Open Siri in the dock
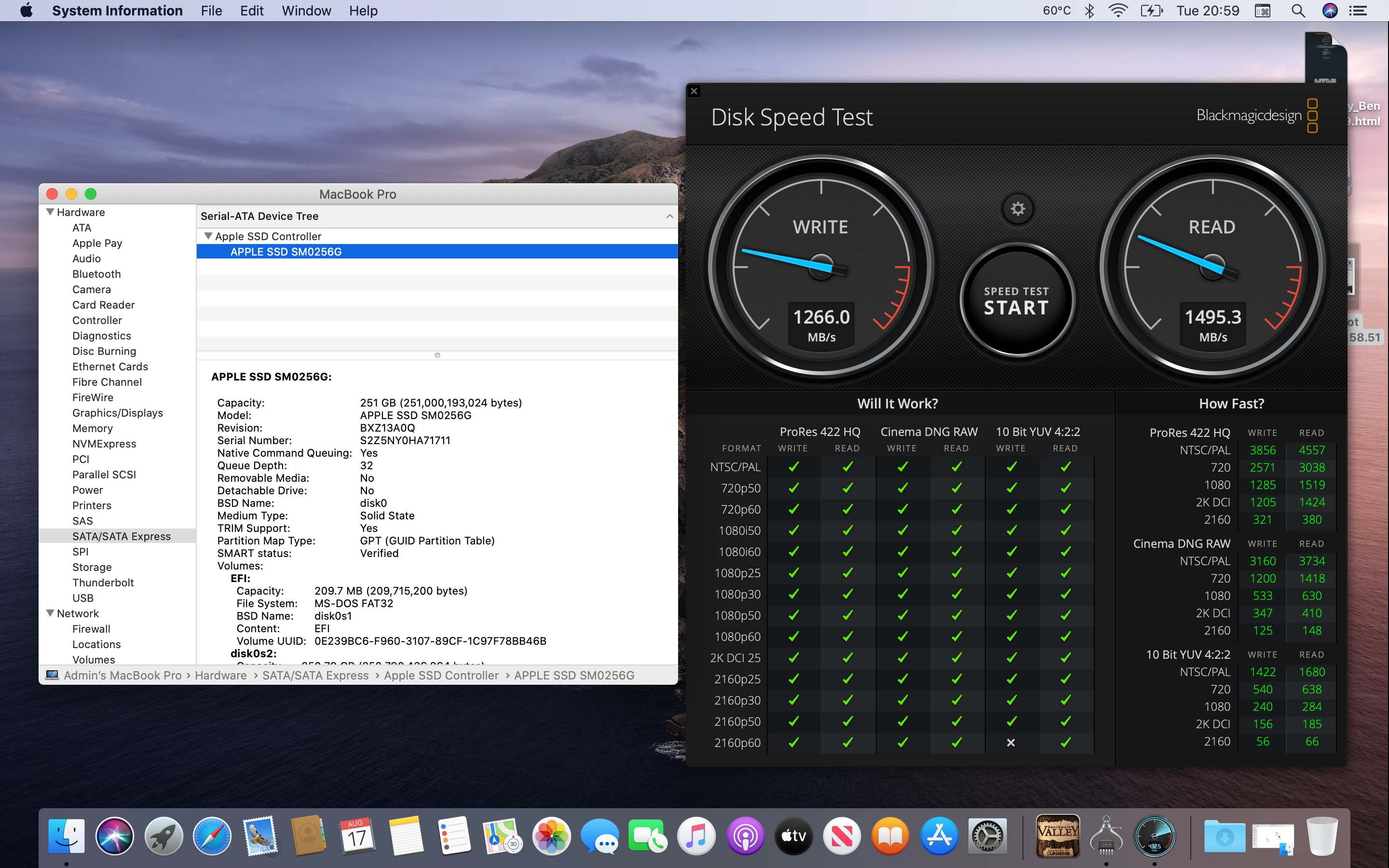 115,836
